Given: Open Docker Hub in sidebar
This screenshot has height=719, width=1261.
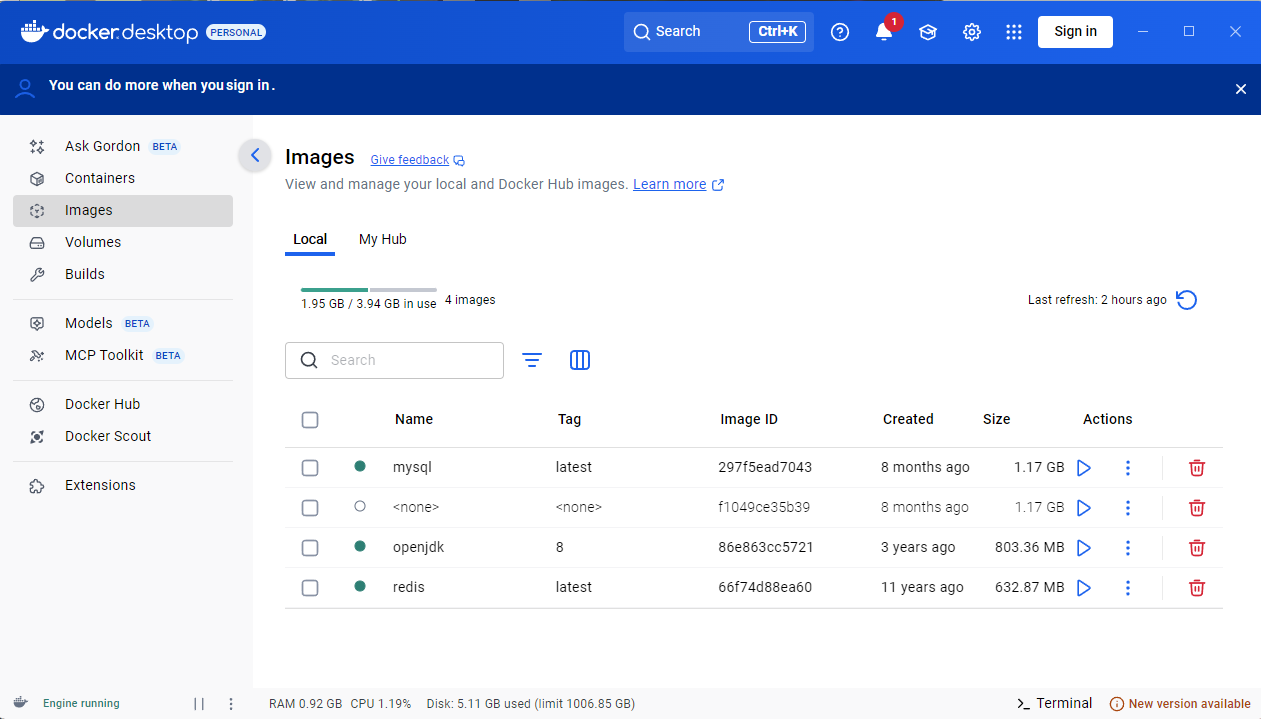Looking at the screenshot, I should click(123, 404).
